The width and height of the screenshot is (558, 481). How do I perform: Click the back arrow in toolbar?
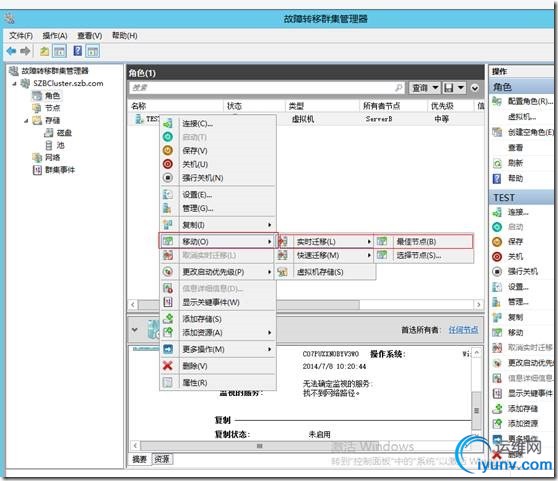pos(11,51)
